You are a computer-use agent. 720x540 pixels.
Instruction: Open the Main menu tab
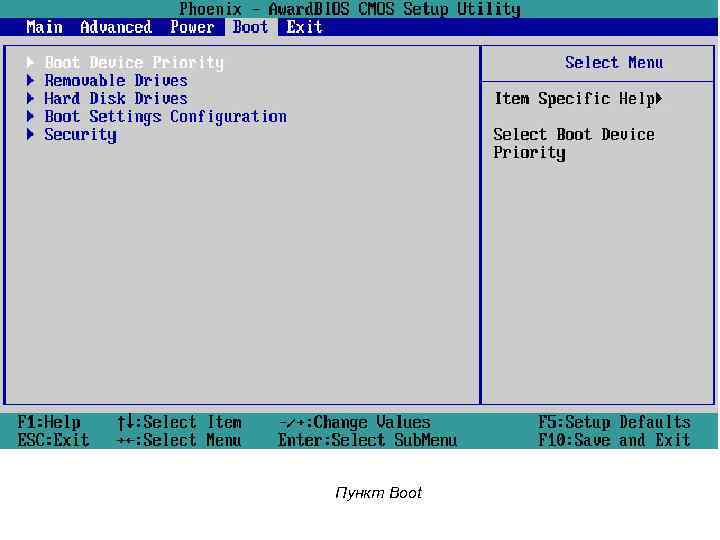(x=45, y=27)
